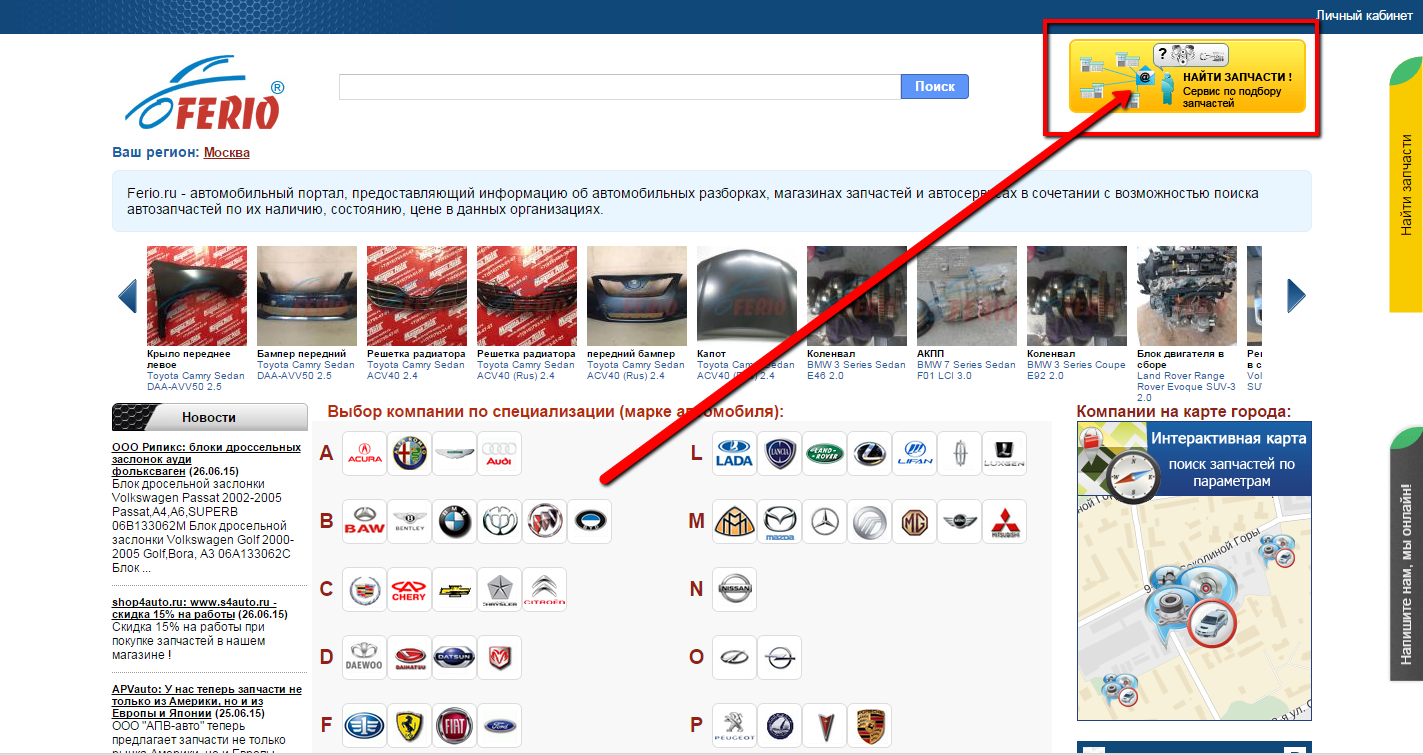The image size is (1423, 755).
Task: Click the Ford oval logo
Action: coord(499,726)
